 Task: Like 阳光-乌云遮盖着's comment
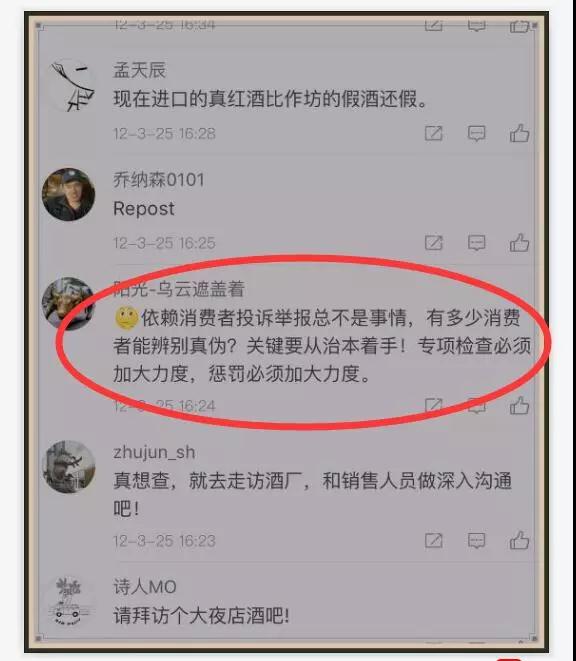click(x=519, y=406)
